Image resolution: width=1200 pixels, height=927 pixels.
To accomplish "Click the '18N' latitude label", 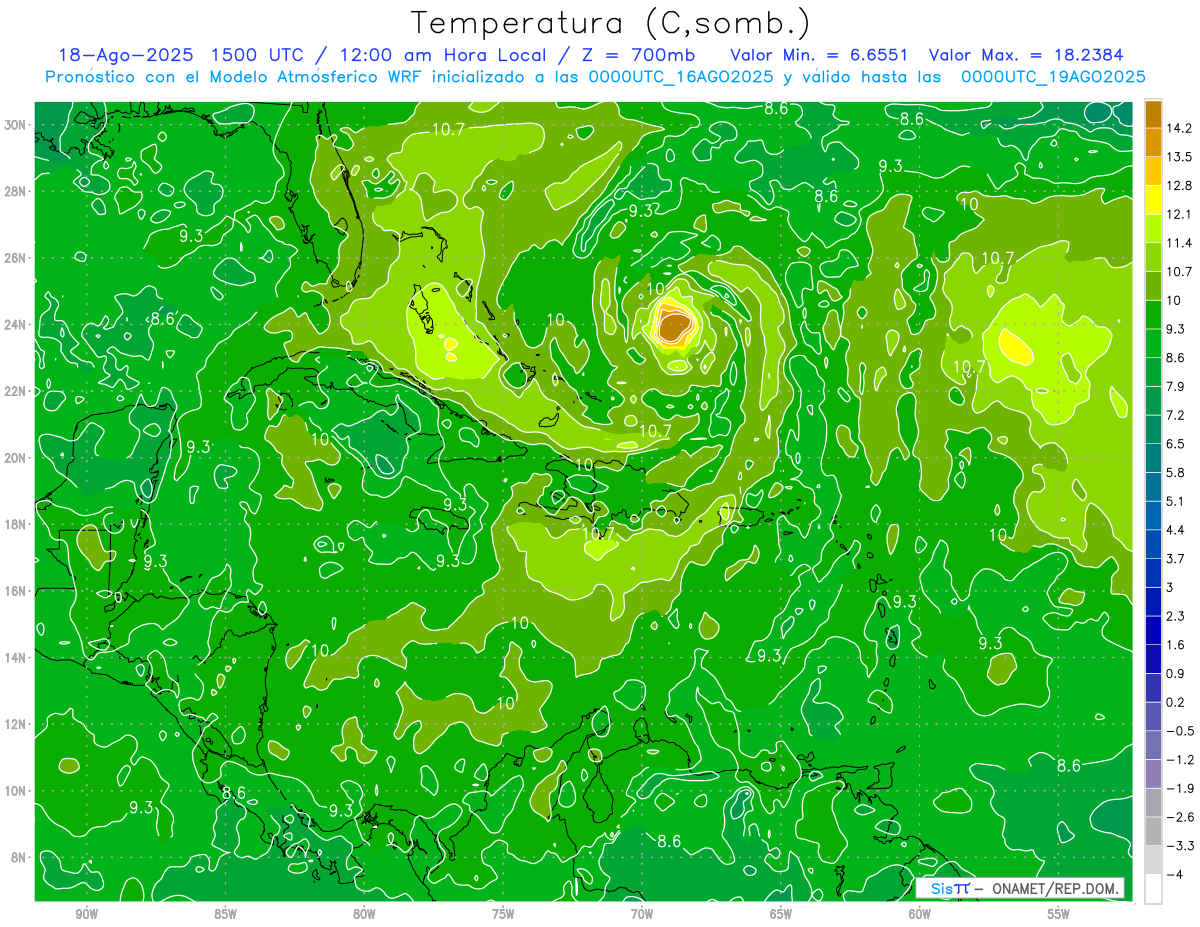I will pos(15,525).
